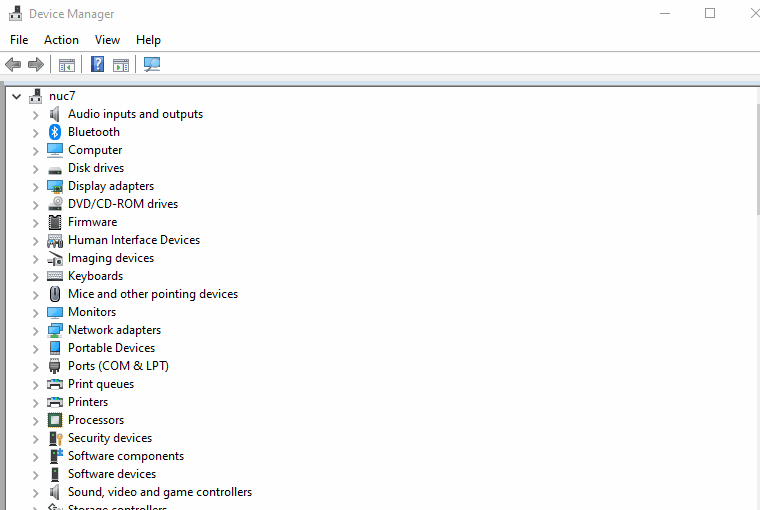760x510 pixels.
Task: Select the Imaging devices camera icon
Action: coord(55,259)
